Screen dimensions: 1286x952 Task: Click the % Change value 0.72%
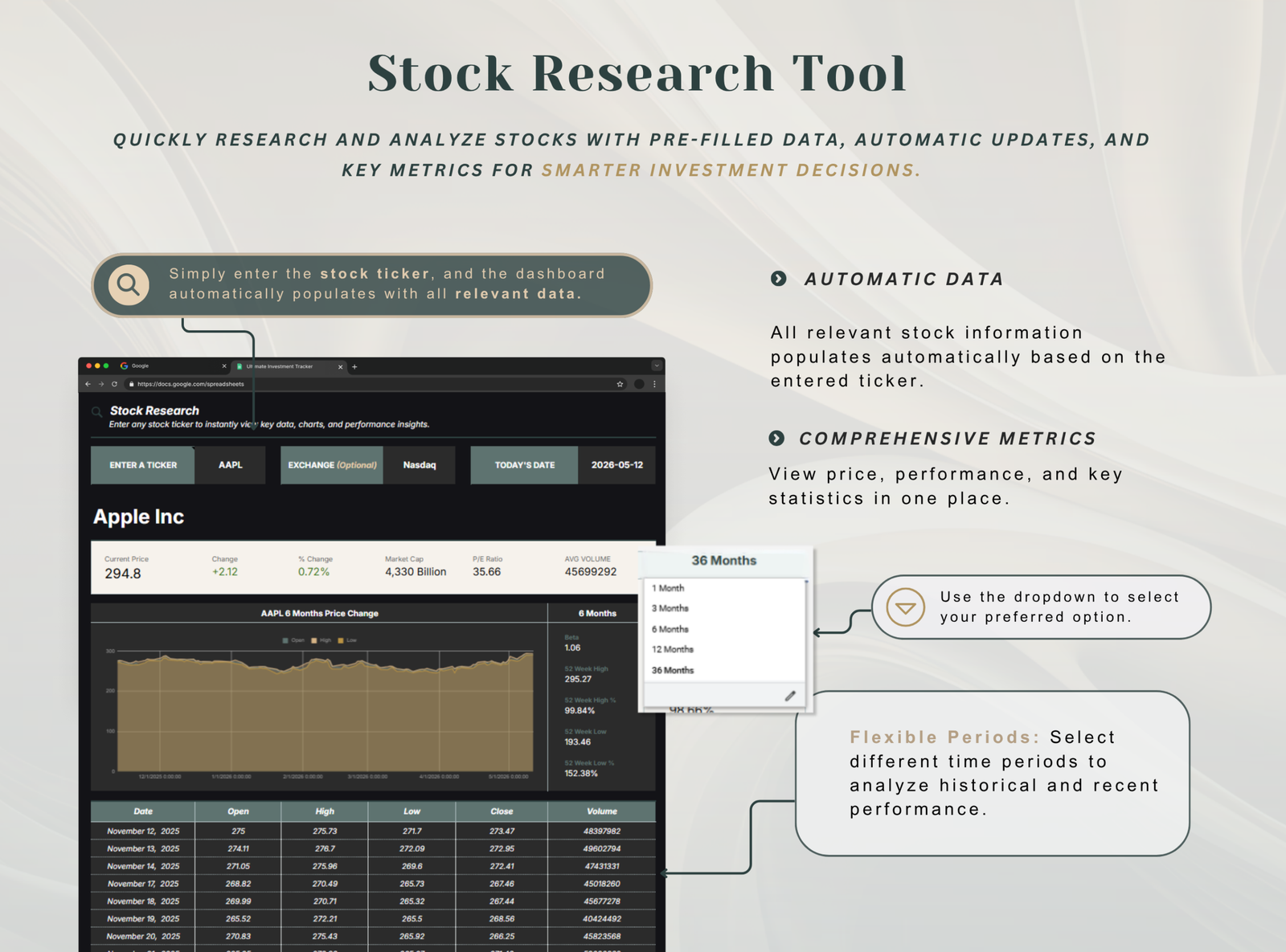313,572
